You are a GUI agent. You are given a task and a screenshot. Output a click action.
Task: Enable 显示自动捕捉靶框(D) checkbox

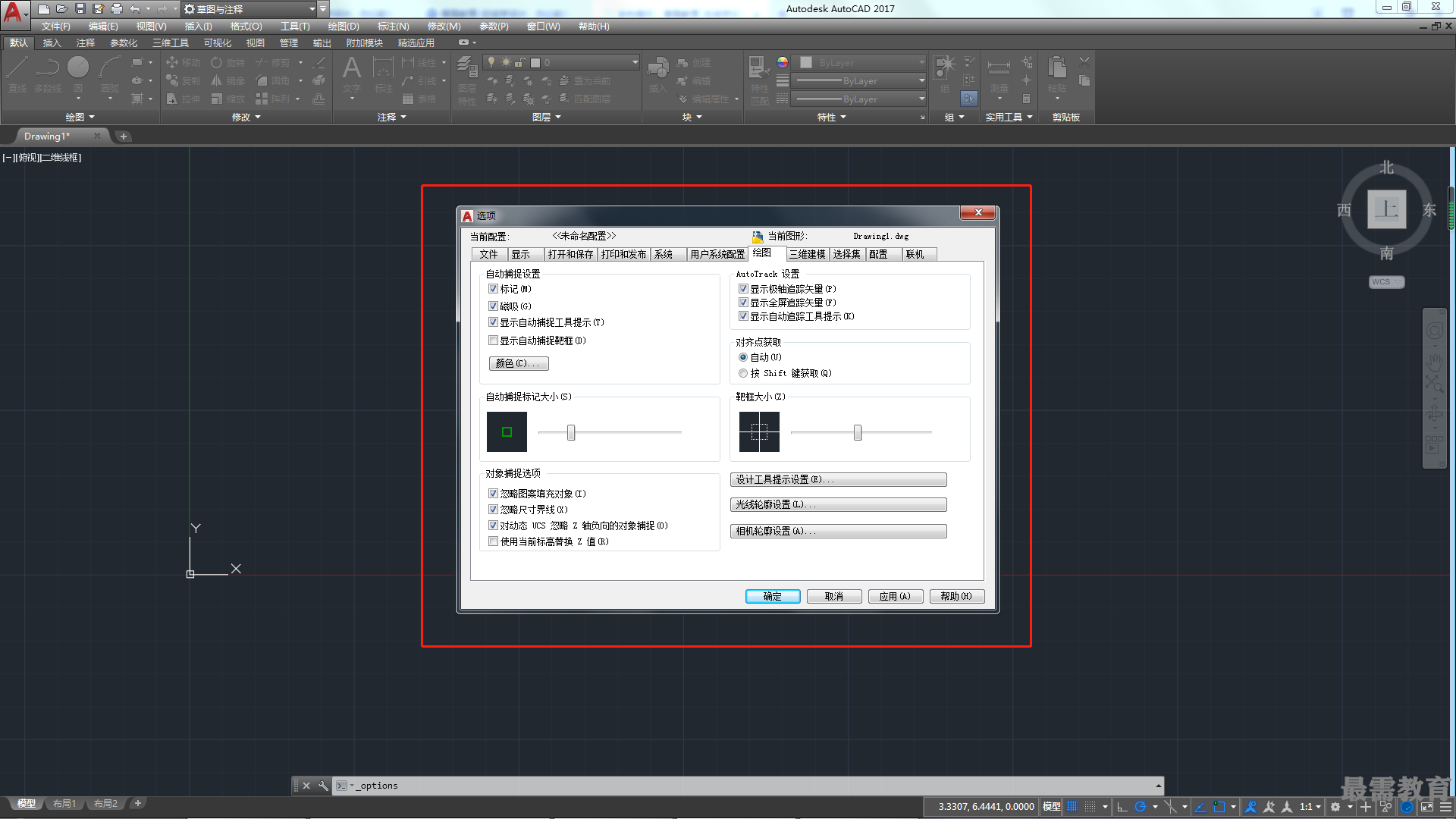pos(493,340)
